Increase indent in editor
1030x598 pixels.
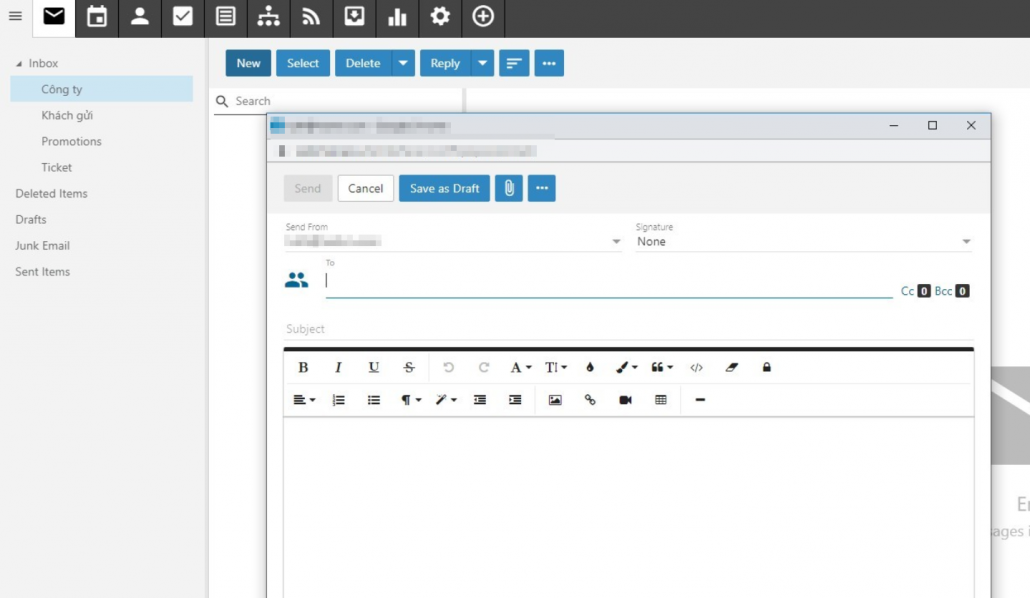[x=515, y=400]
